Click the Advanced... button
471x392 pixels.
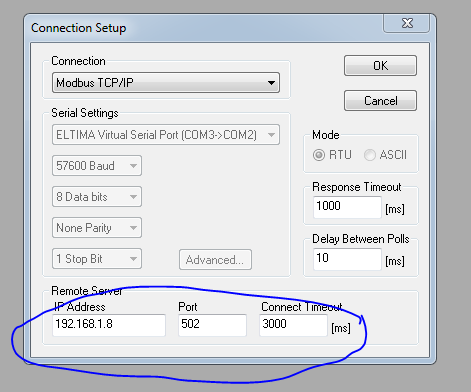coord(215,260)
